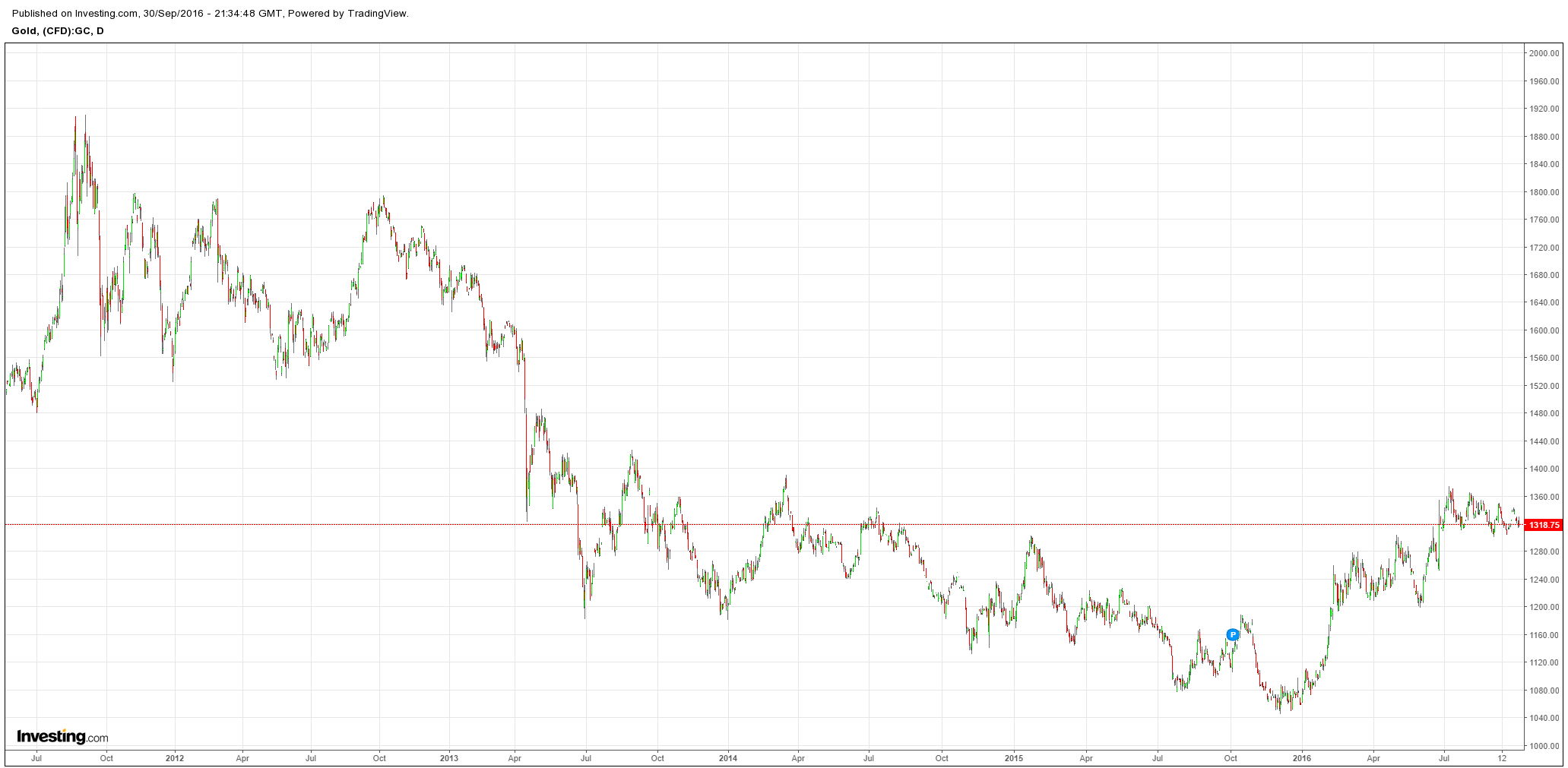Screen dimensions: 1568x768
Task: Click the 2014 label on time axis
Action: [x=728, y=758]
